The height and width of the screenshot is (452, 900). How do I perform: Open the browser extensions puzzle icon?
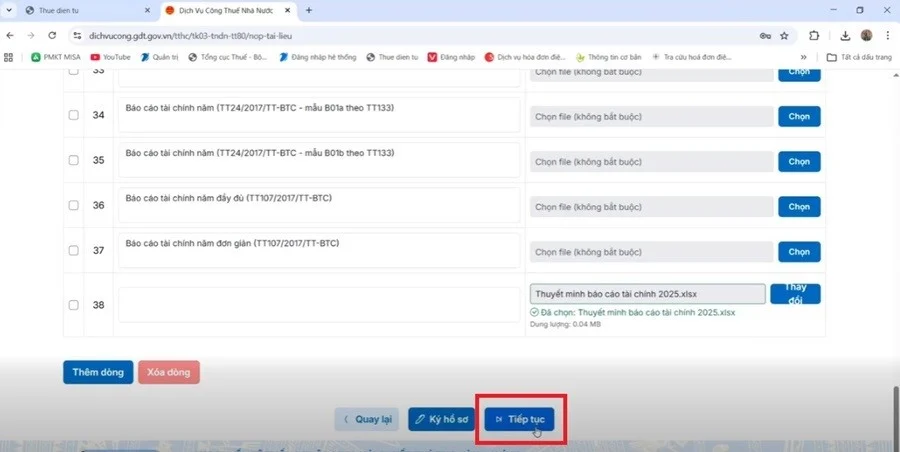click(x=813, y=35)
